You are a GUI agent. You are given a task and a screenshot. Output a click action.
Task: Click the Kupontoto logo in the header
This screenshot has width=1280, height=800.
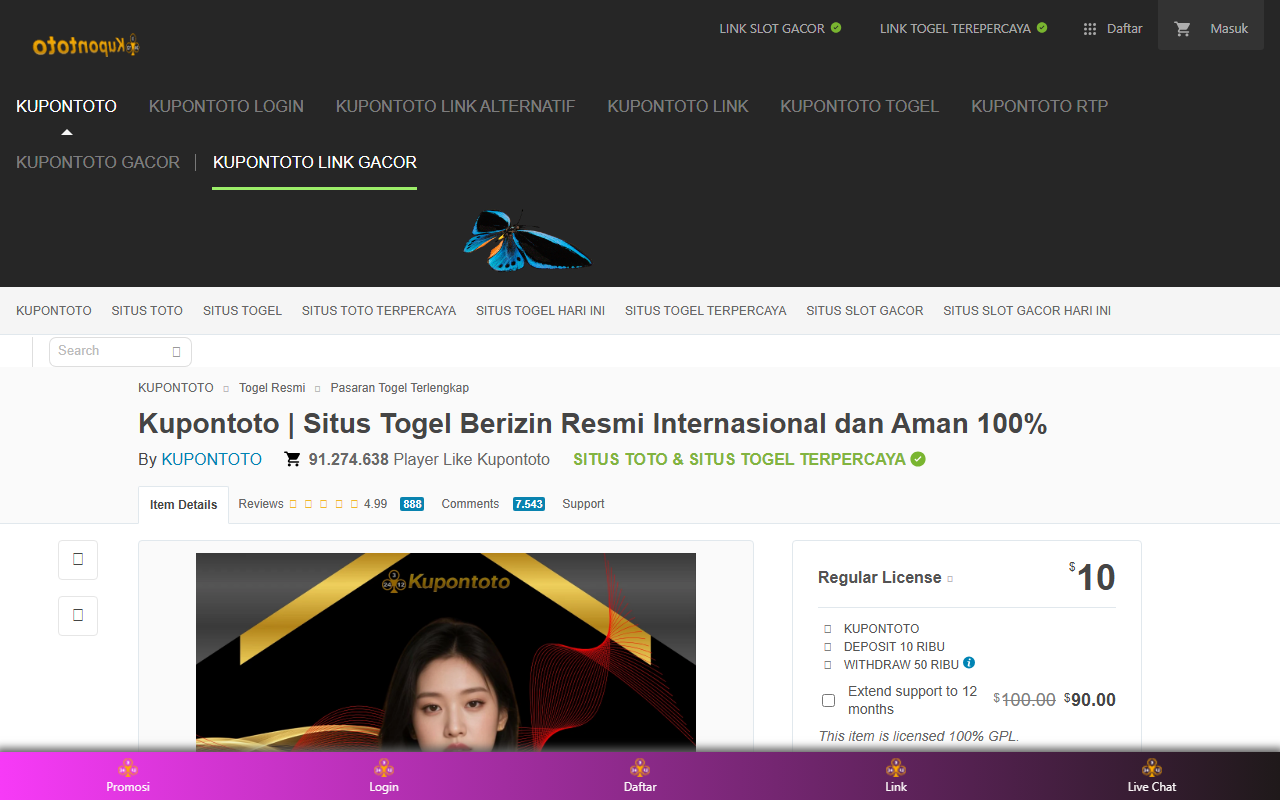[86, 45]
